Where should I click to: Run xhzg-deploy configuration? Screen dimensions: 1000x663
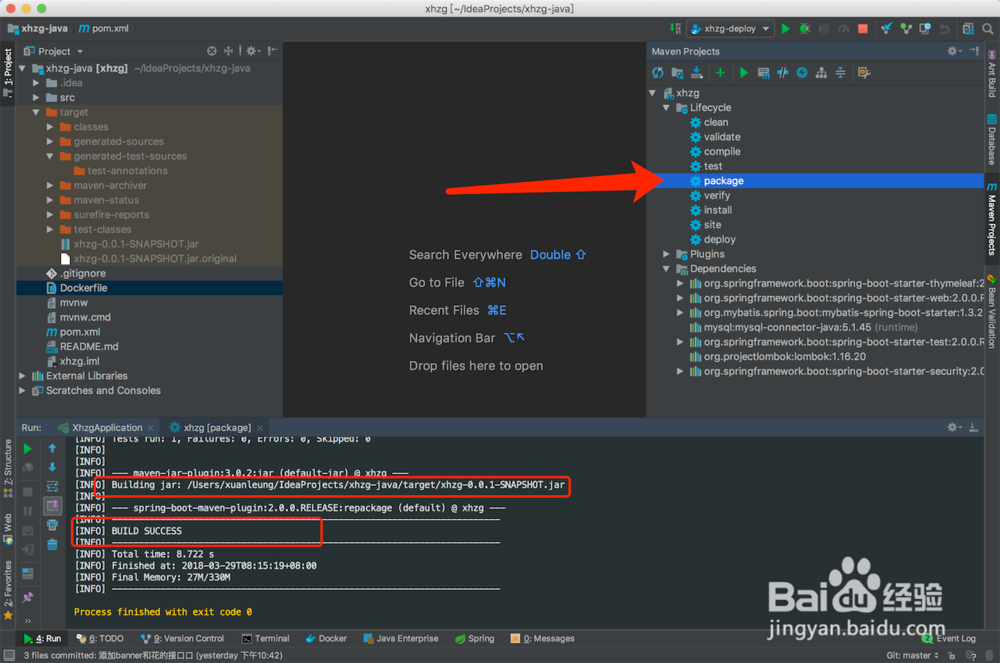pos(786,29)
